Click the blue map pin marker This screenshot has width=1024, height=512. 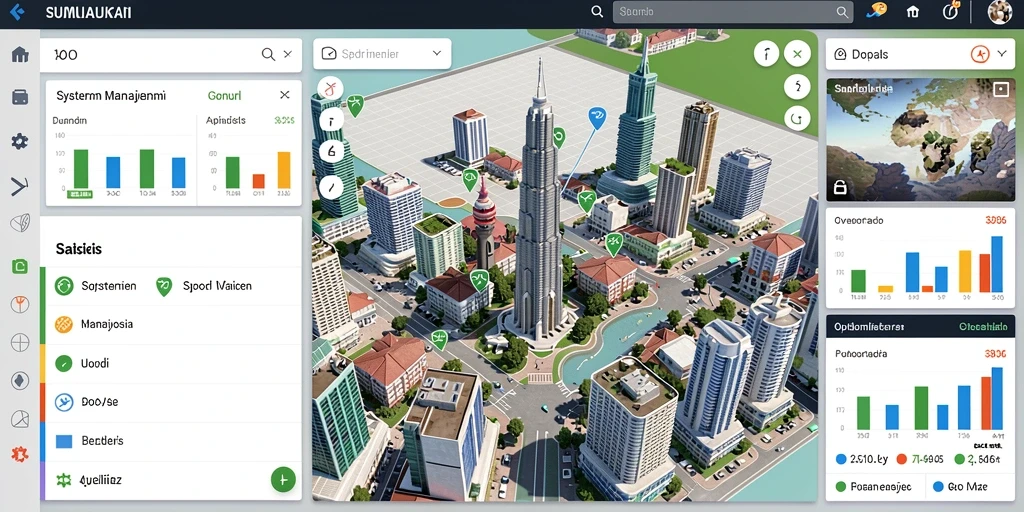[597, 118]
